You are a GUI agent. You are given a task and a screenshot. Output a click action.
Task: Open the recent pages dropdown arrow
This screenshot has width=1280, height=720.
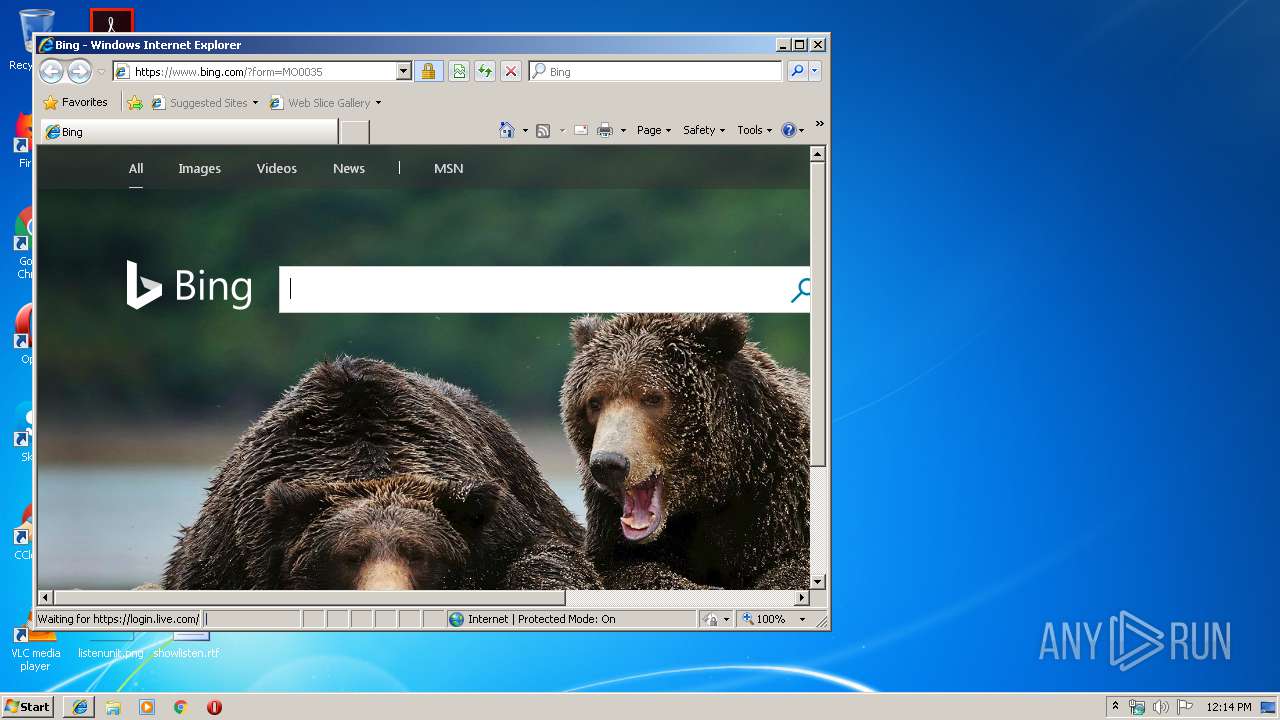pos(101,72)
